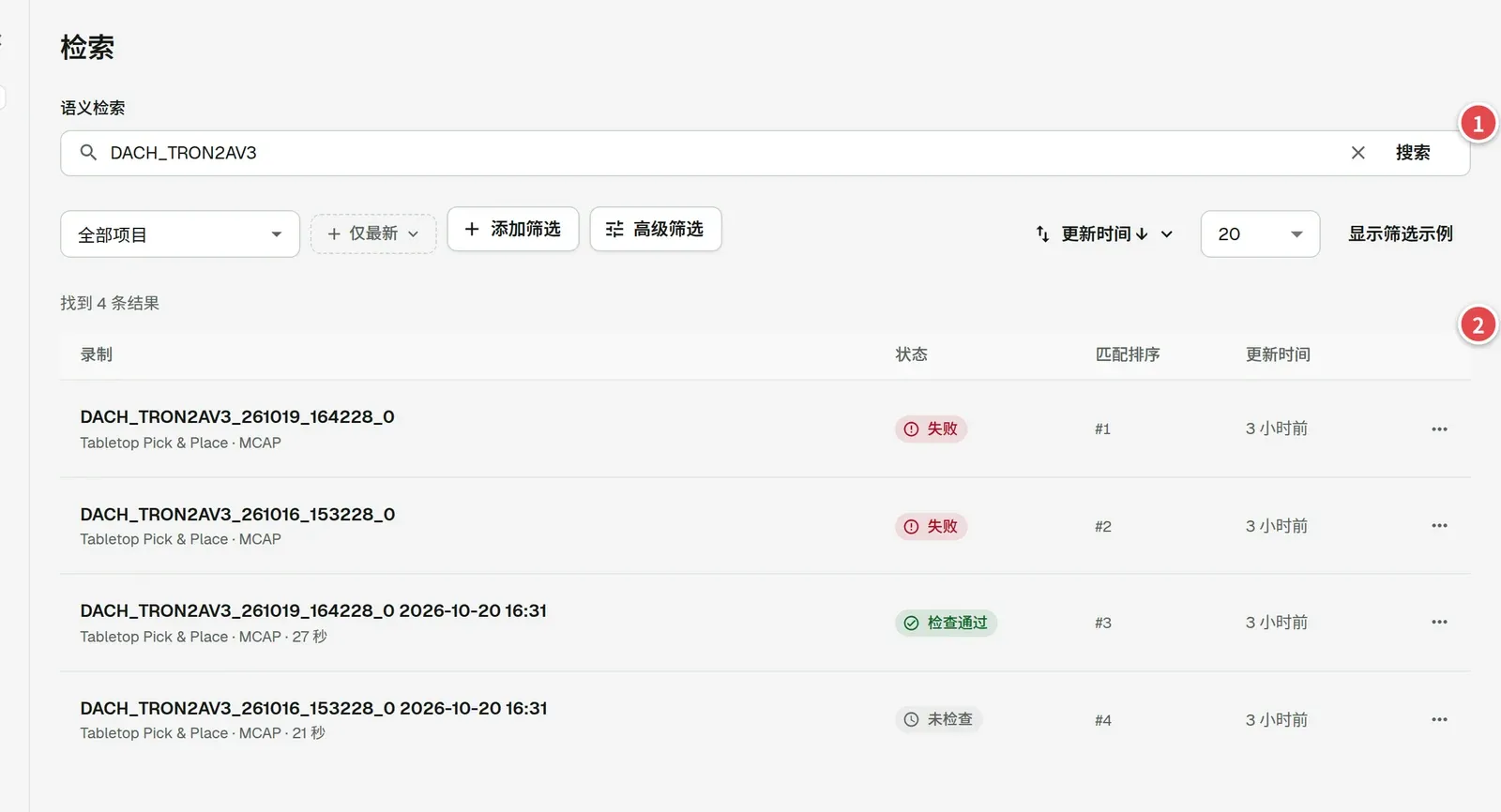Click the 失败 status badge on rank #2
The image size is (1501, 812).
point(931,526)
